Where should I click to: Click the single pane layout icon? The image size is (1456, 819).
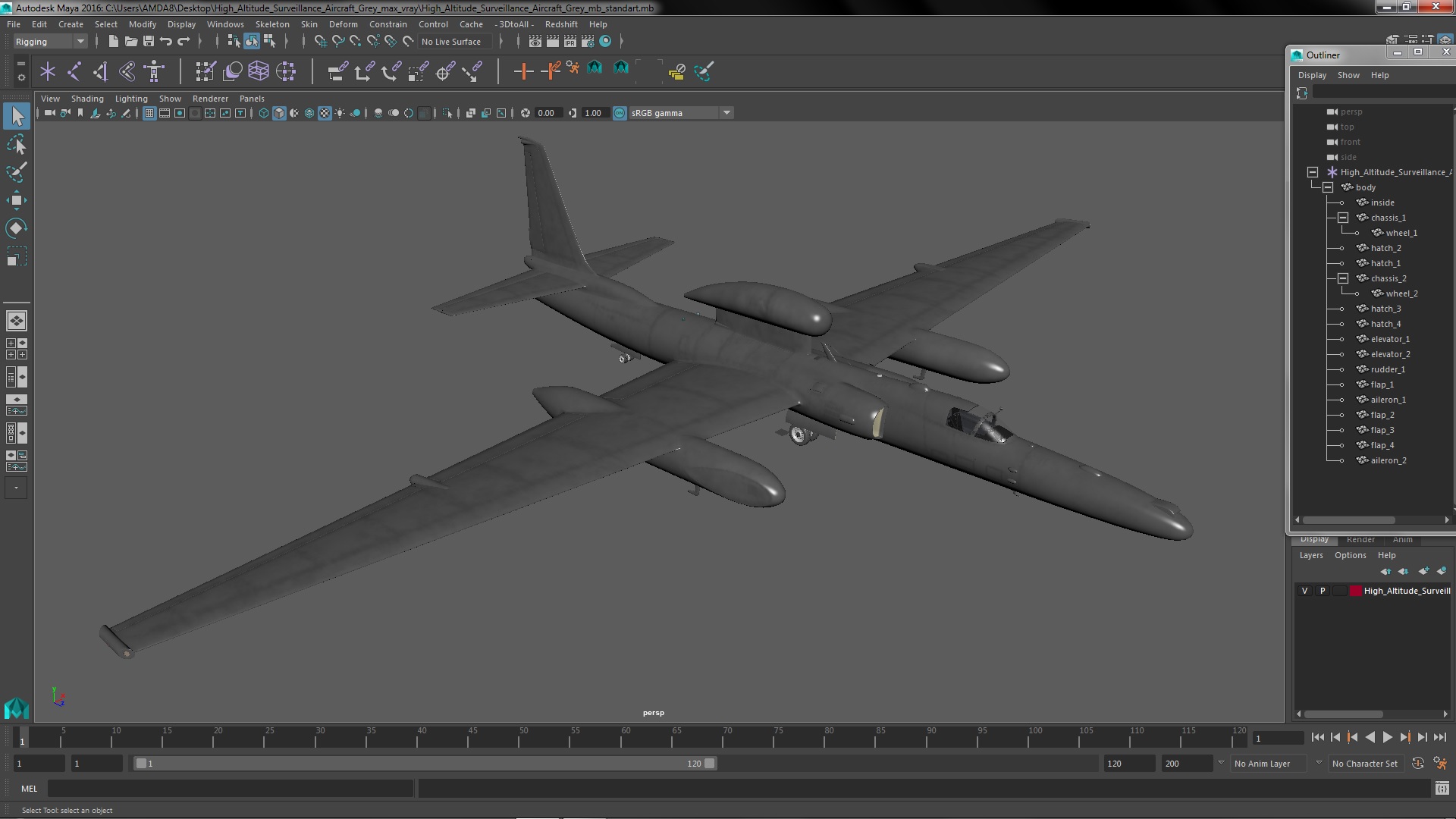pyautogui.click(x=17, y=321)
